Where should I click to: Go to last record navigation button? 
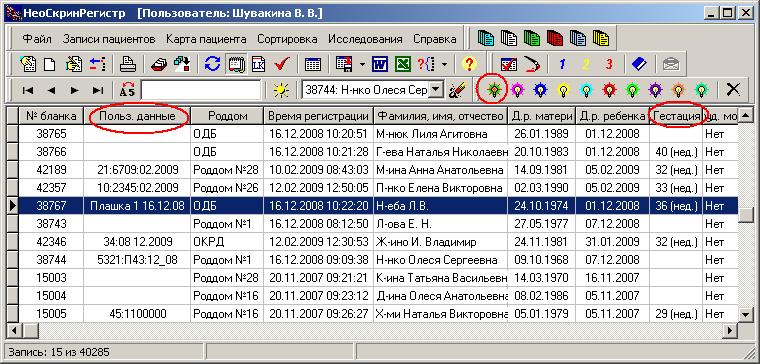[x=97, y=90]
